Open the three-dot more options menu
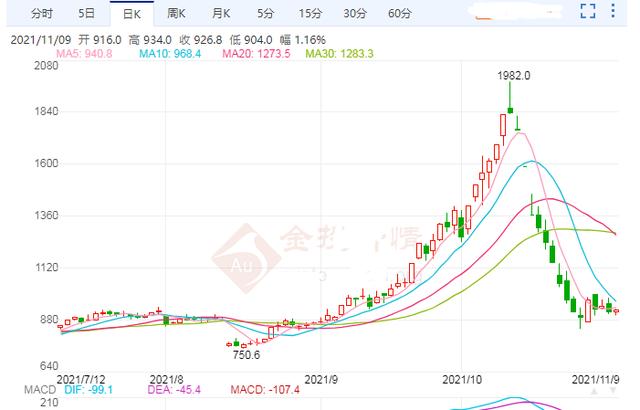The image size is (640, 410). 618,13
